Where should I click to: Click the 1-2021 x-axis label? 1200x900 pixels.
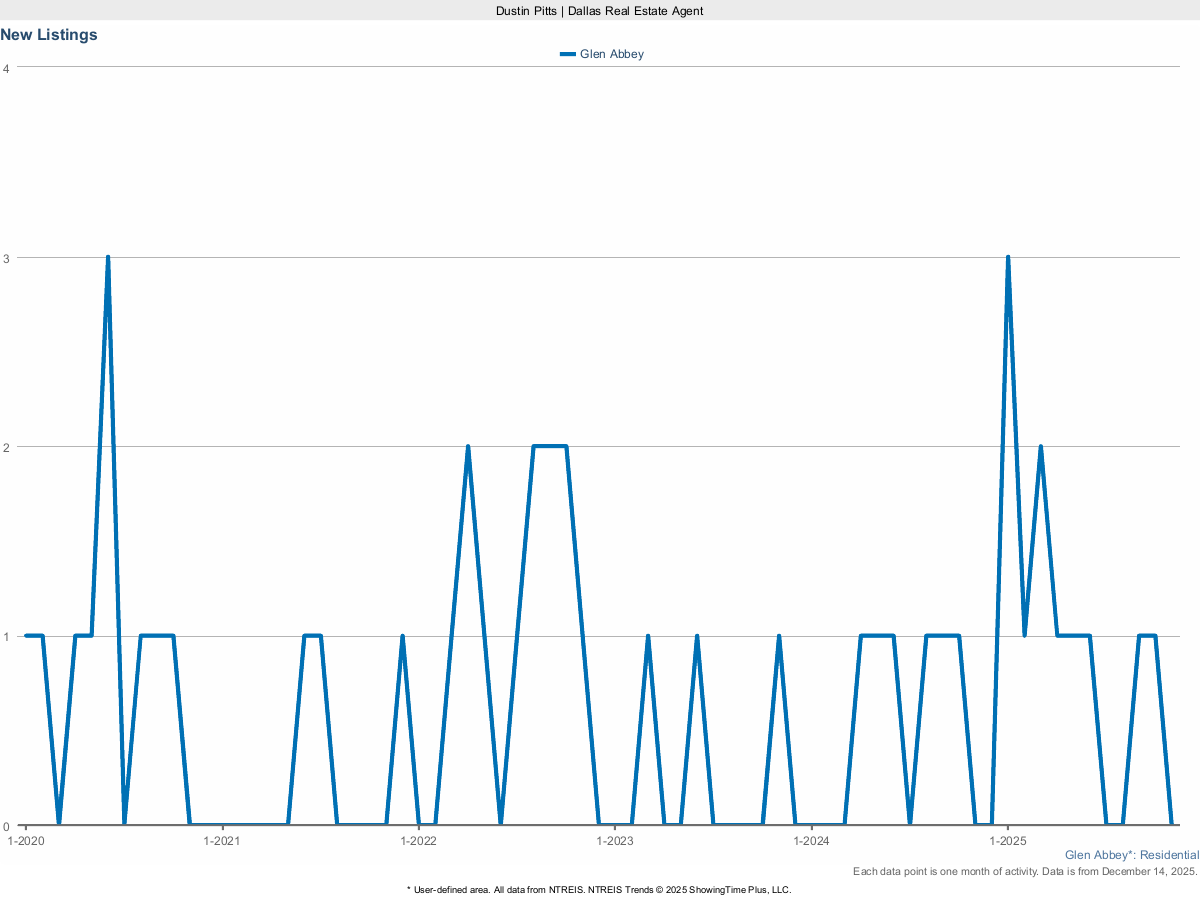point(221,841)
